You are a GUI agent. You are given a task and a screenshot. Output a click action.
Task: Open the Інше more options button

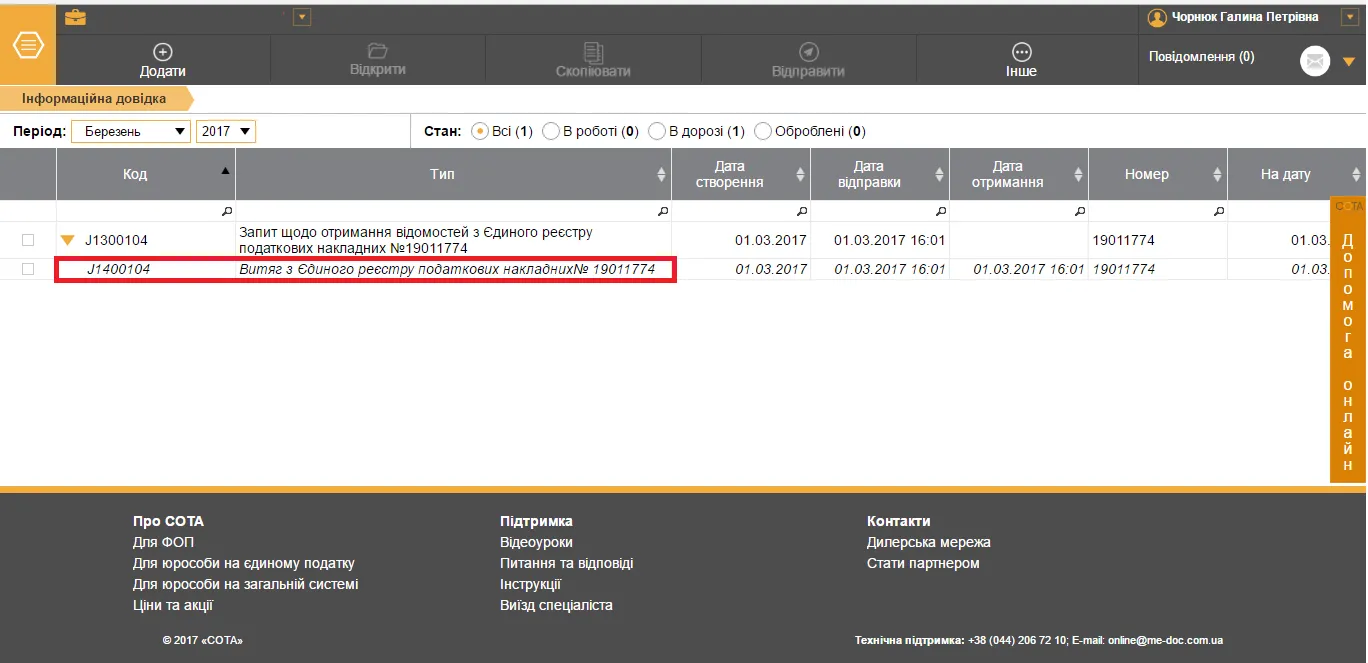(x=1021, y=60)
